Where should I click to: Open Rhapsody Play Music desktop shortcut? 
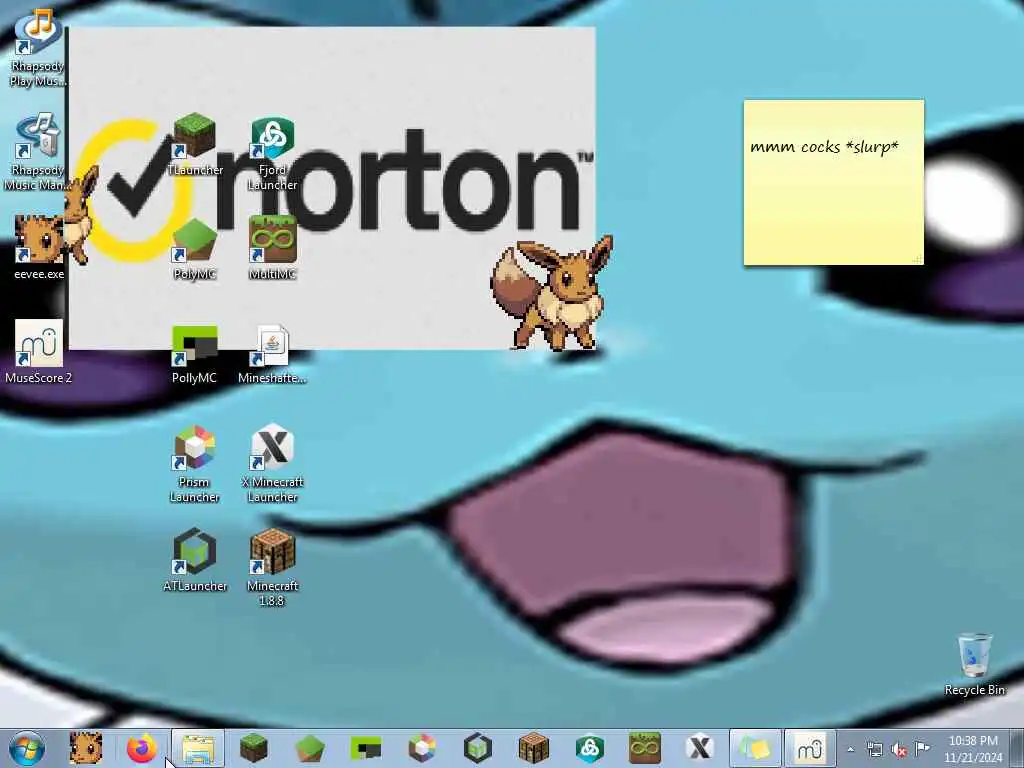pos(38,47)
